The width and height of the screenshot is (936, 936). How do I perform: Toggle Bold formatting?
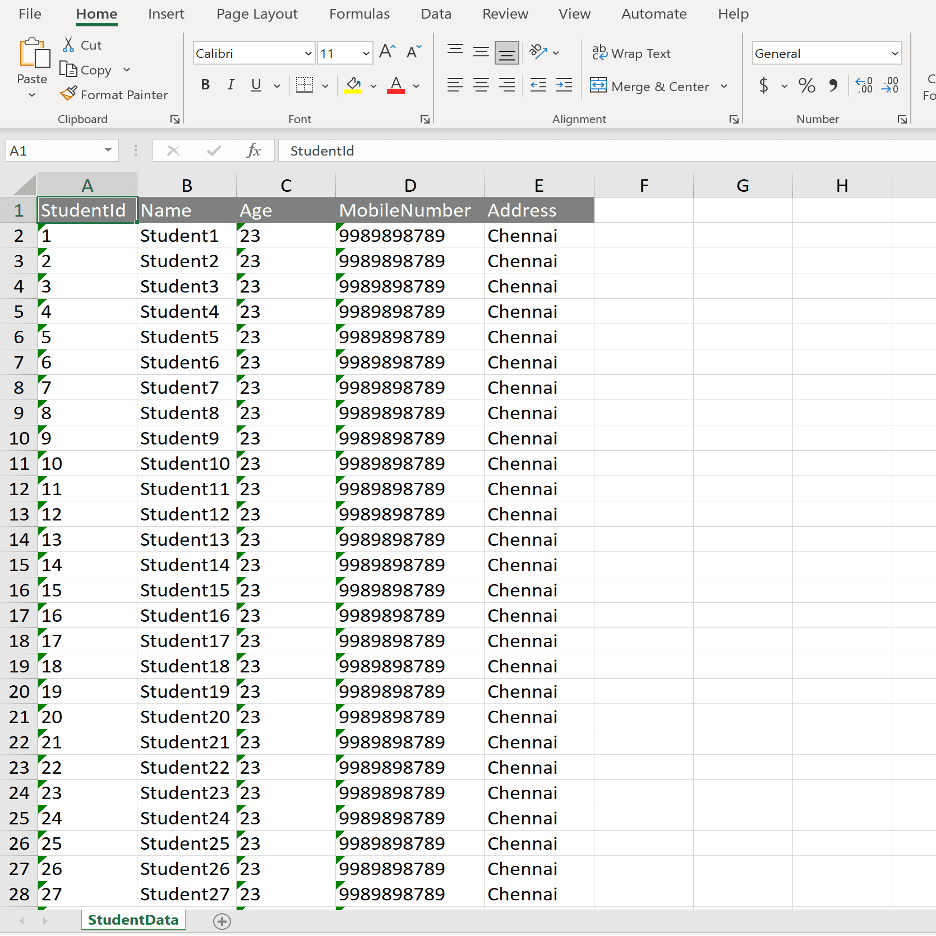click(205, 85)
